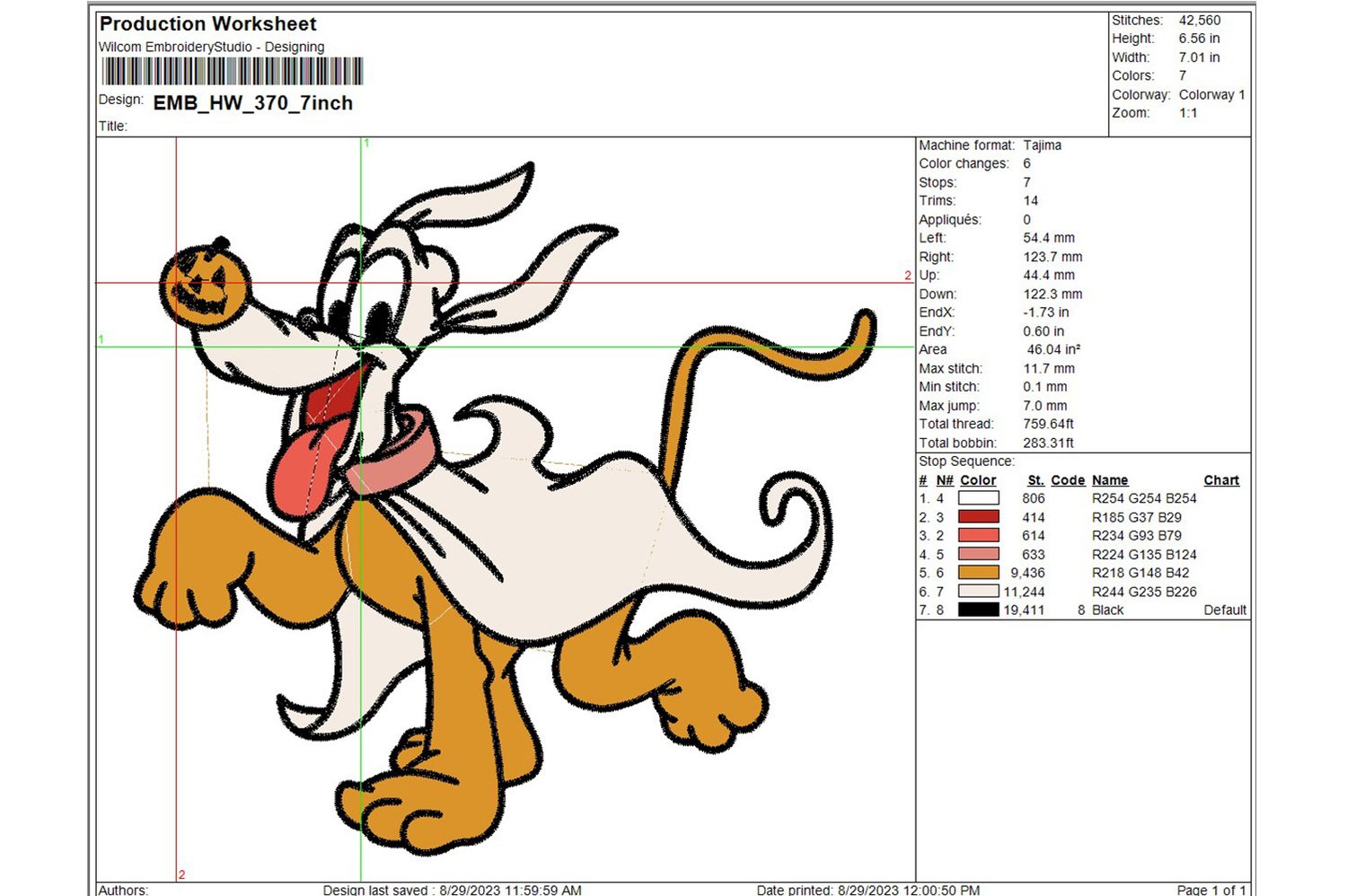This screenshot has width=1347, height=896.
Task: Click the "Color" column header
Action: 978,480
